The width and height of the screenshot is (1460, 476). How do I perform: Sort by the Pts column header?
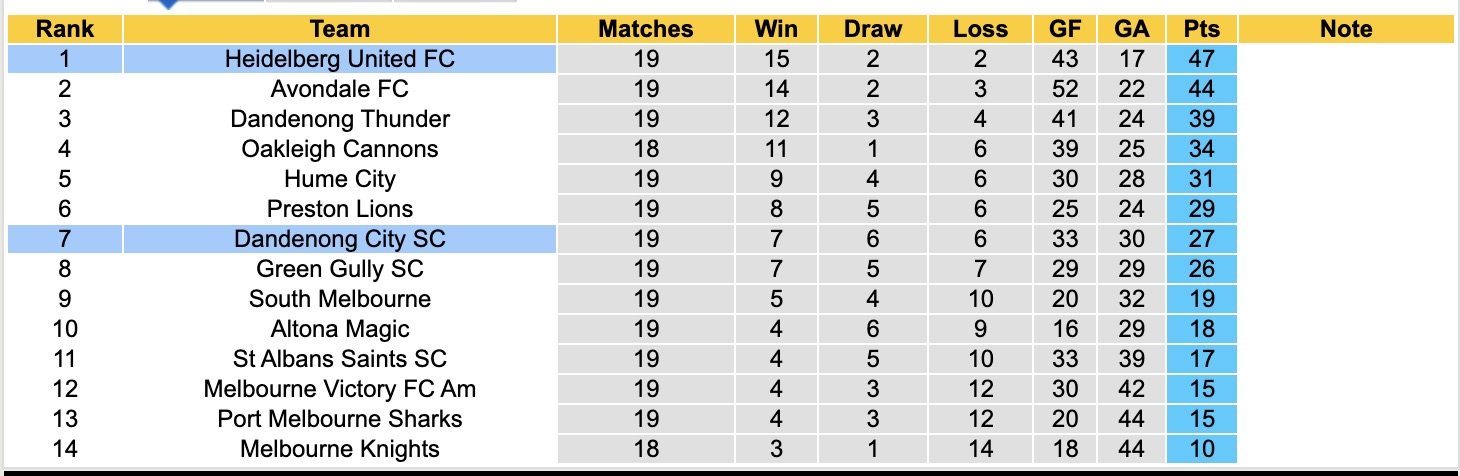click(1201, 29)
